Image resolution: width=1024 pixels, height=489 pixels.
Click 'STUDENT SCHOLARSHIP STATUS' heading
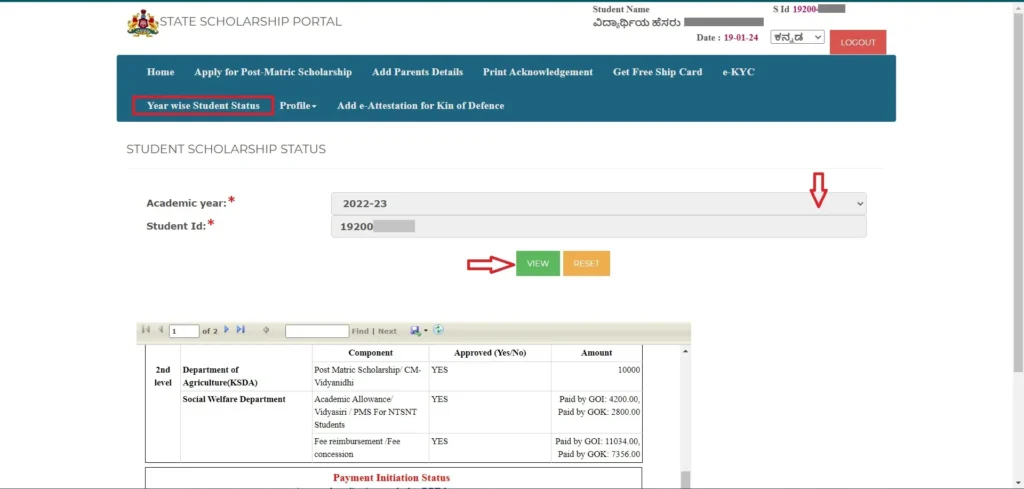226,150
